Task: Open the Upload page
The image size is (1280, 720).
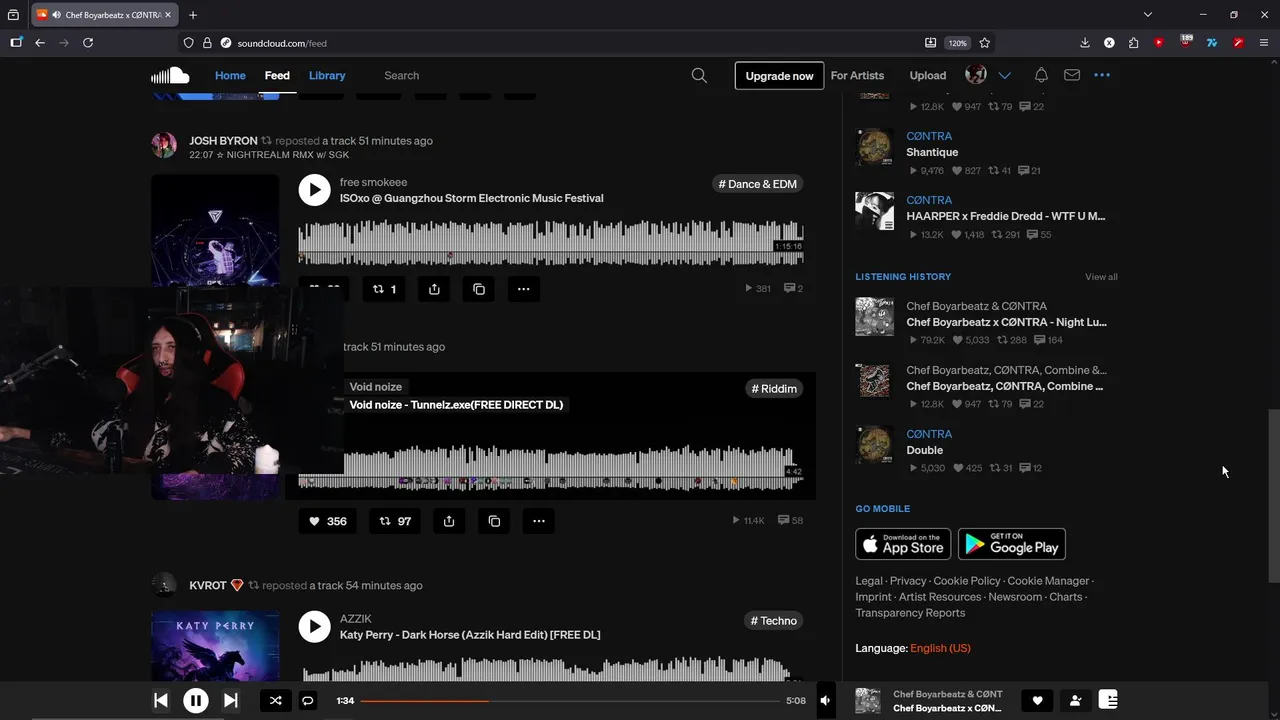Action: (928, 75)
